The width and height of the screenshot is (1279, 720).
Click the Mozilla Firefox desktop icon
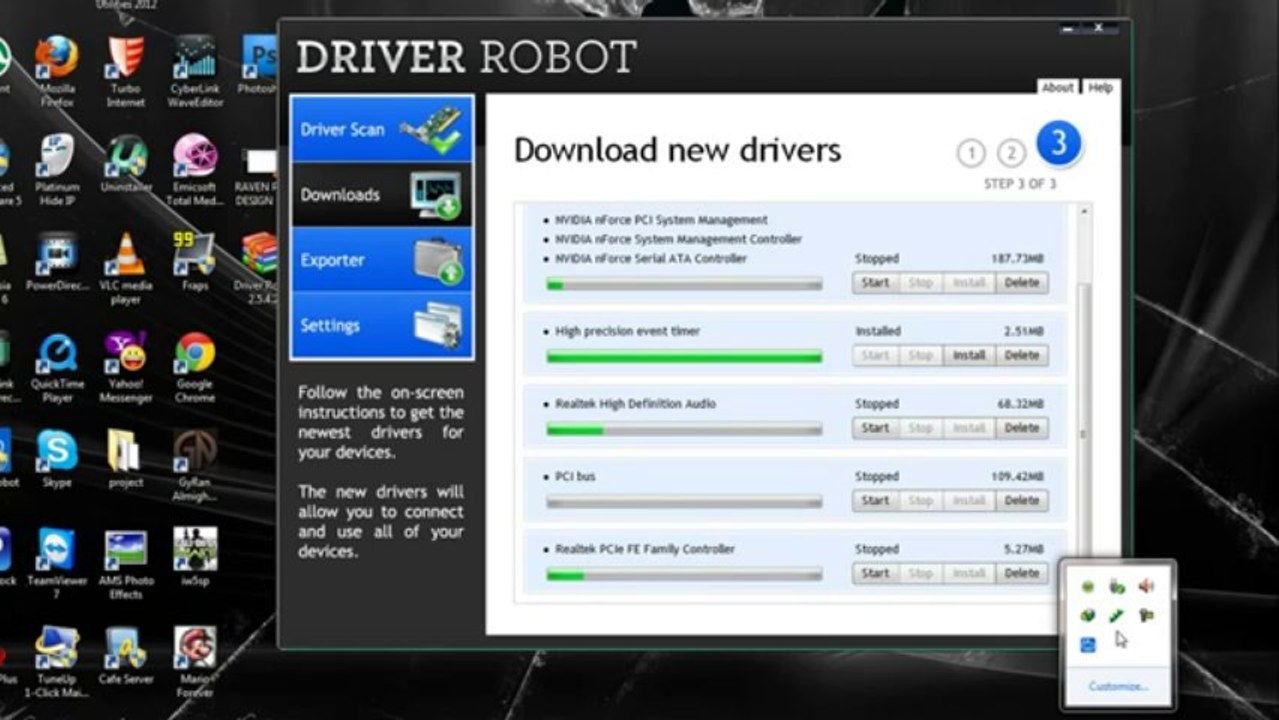coord(57,70)
